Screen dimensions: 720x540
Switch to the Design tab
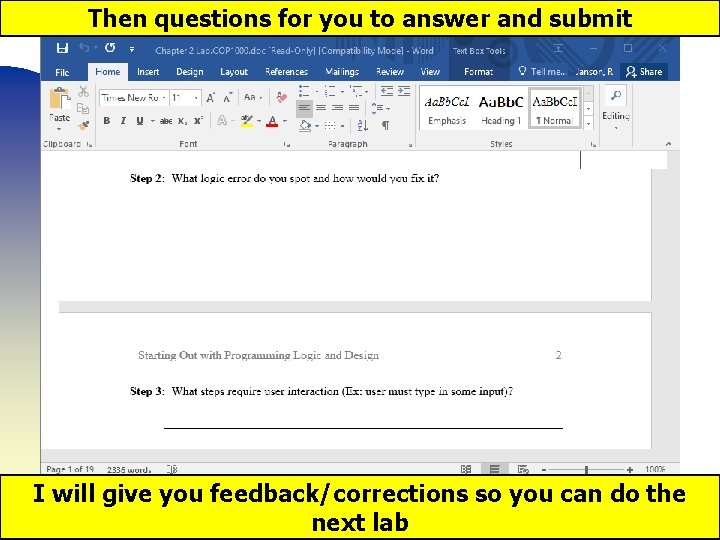(x=190, y=72)
